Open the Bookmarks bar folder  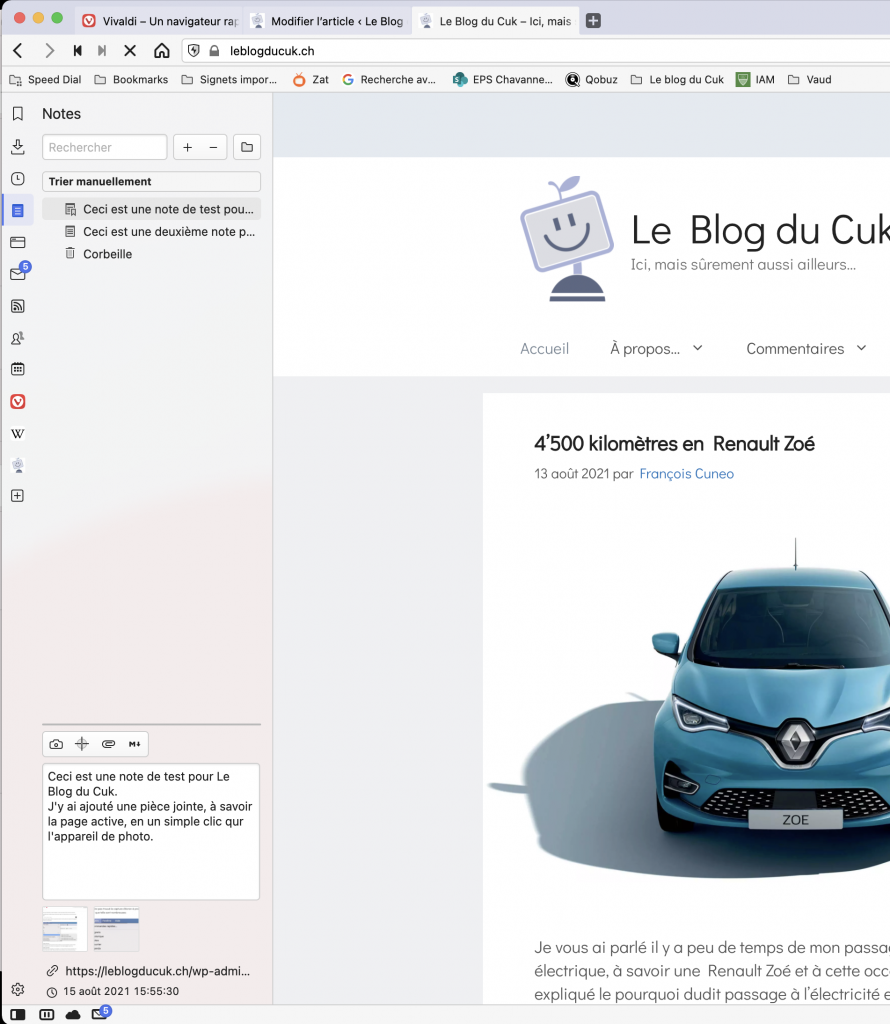[131, 80]
